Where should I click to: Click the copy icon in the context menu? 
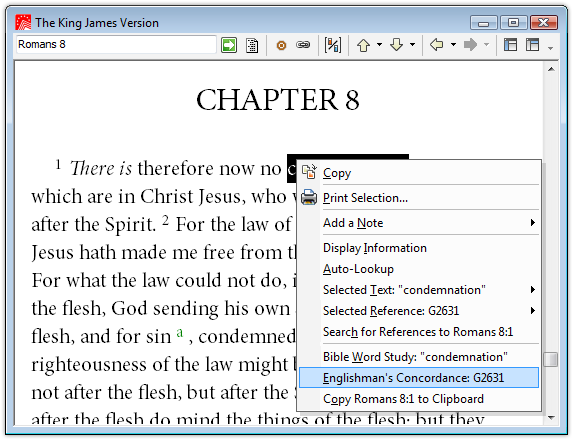(x=309, y=172)
